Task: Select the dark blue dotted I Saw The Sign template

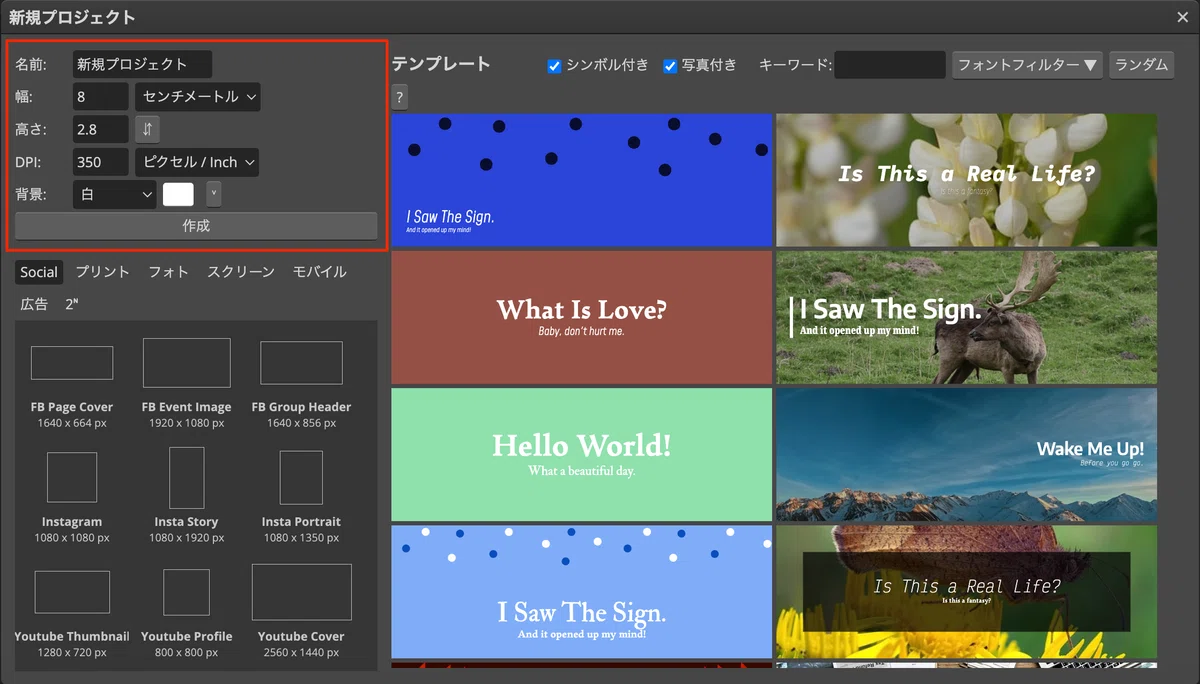Action: coord(582,180)
